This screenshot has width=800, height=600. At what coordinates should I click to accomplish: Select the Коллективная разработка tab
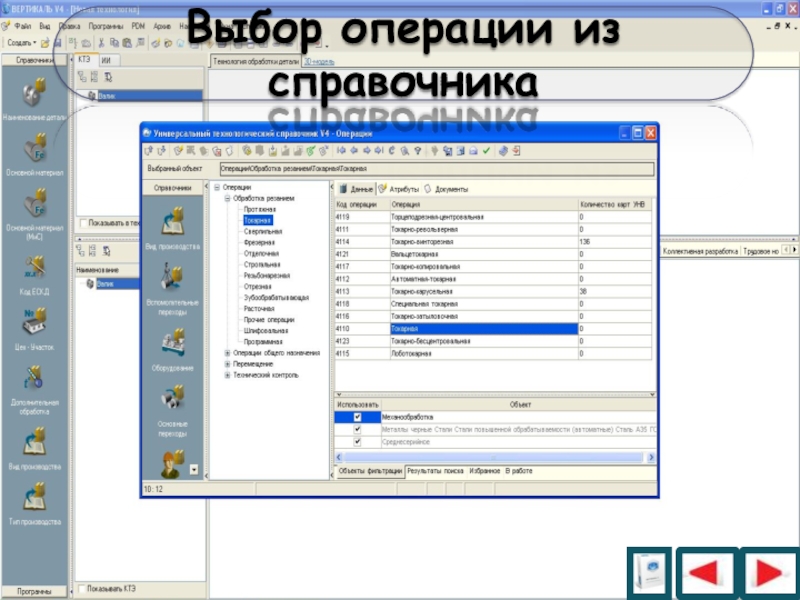pyautogui.click(x=701, y=251)
